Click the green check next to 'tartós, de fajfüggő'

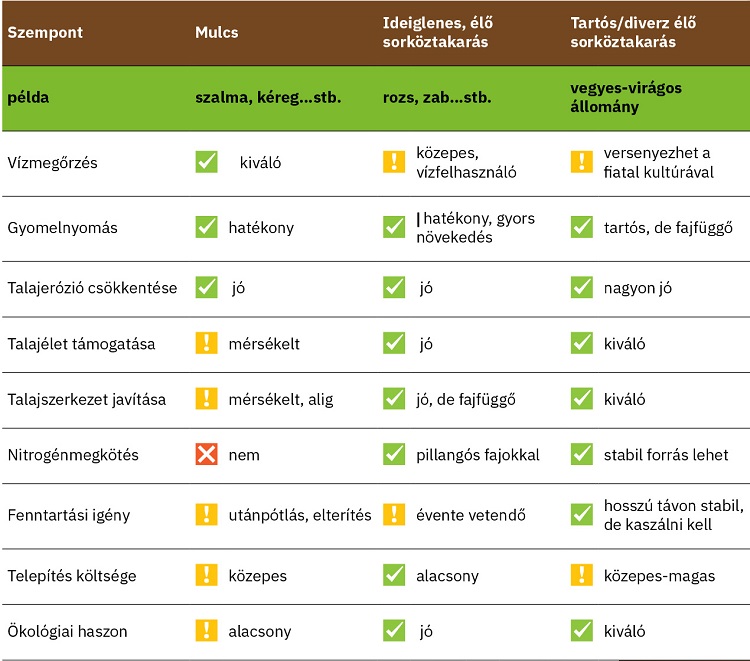(582, 227)
